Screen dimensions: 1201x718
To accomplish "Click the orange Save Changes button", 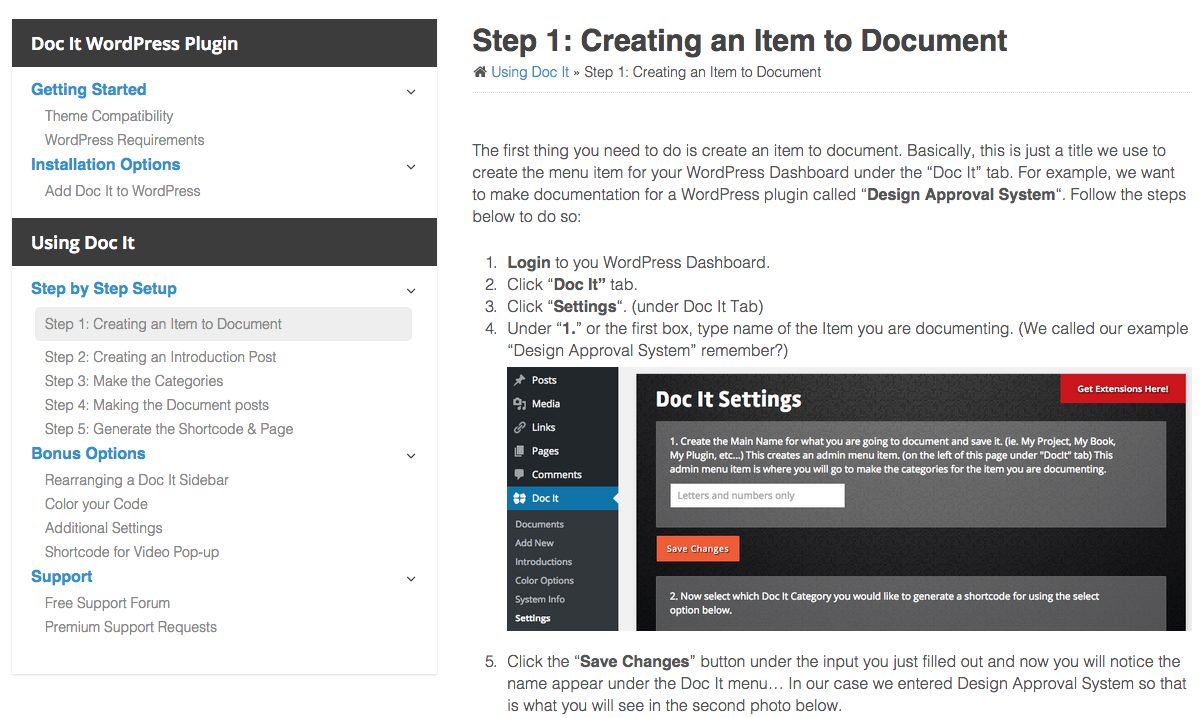I will (x=698, y=548).
